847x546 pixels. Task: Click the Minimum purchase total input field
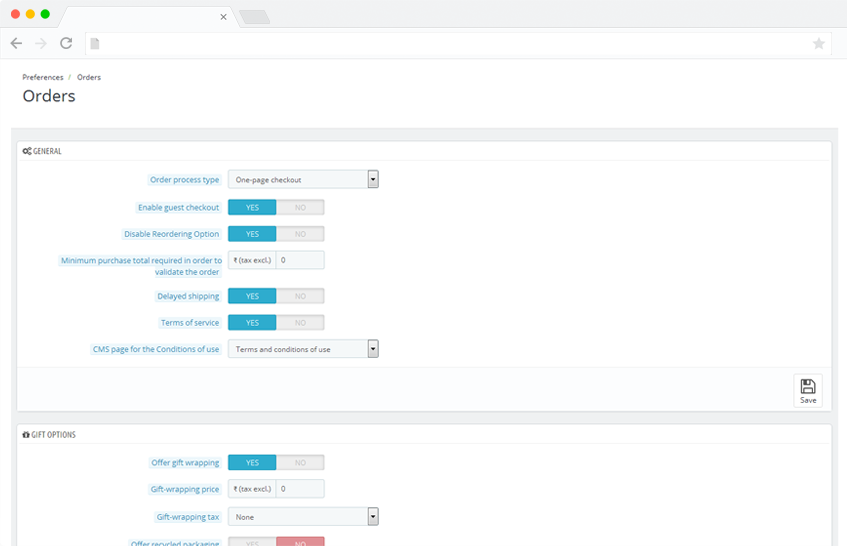[300, 260]
